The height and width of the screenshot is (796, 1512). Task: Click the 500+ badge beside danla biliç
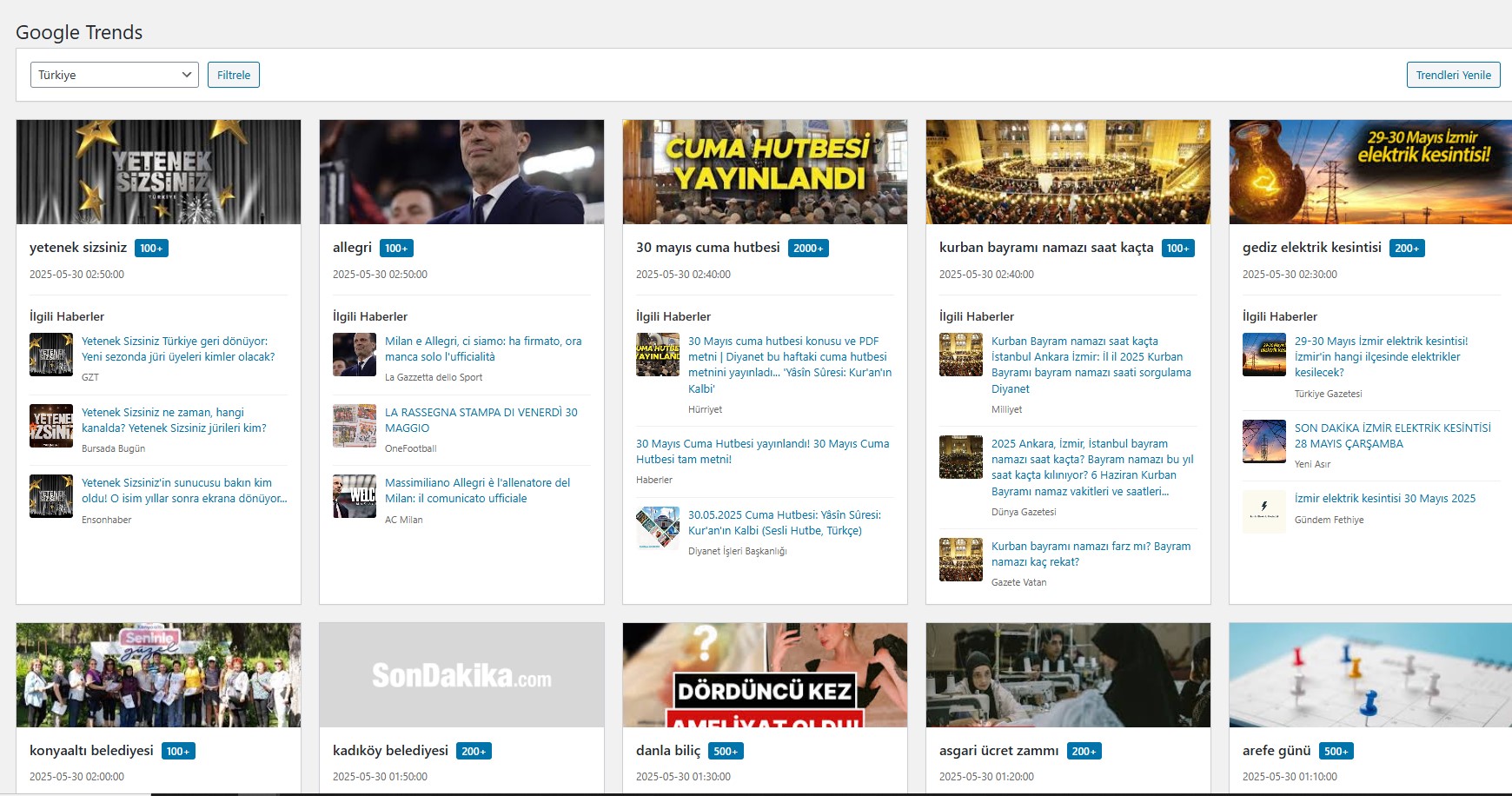click(x=726, y=752)
